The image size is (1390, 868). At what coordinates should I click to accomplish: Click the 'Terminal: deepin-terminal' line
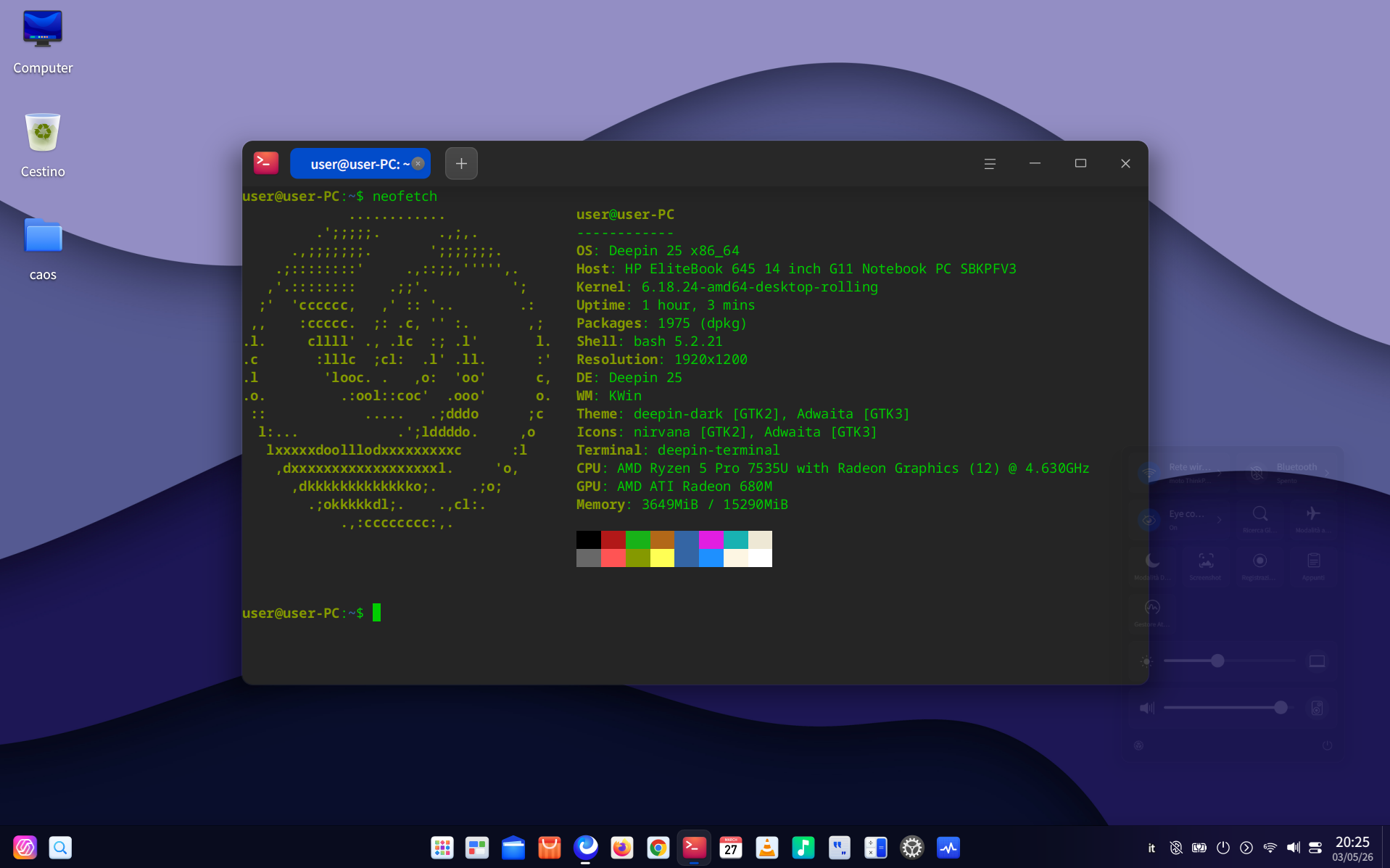tap(678, 450)
